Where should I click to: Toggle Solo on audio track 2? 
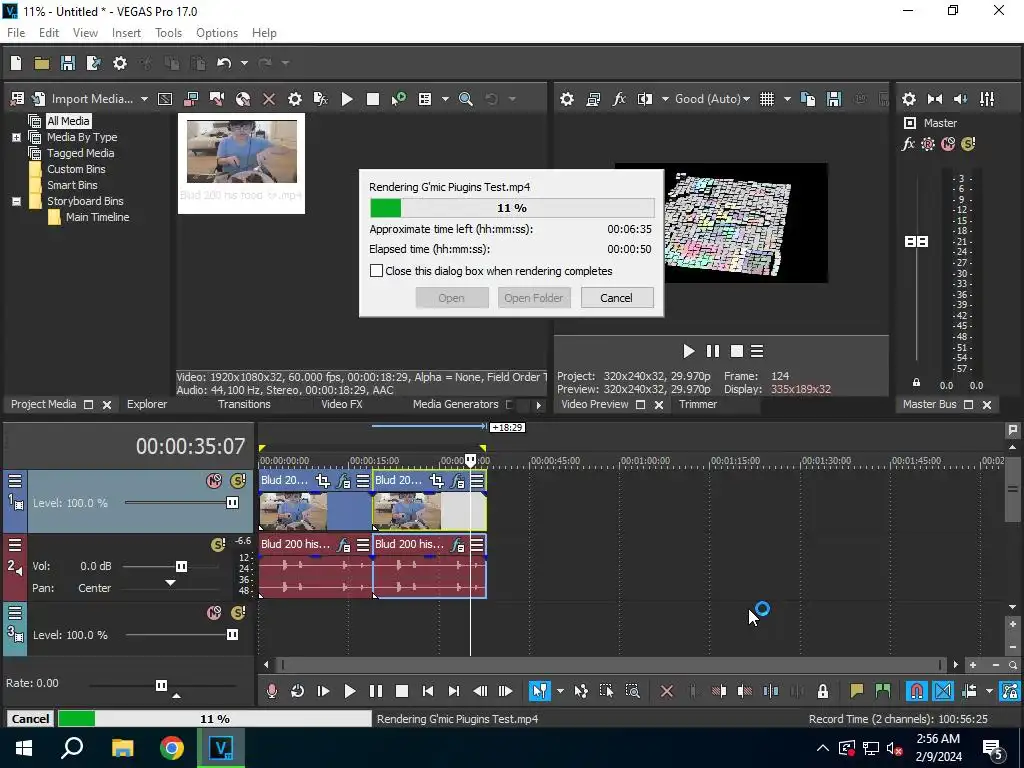218,545
